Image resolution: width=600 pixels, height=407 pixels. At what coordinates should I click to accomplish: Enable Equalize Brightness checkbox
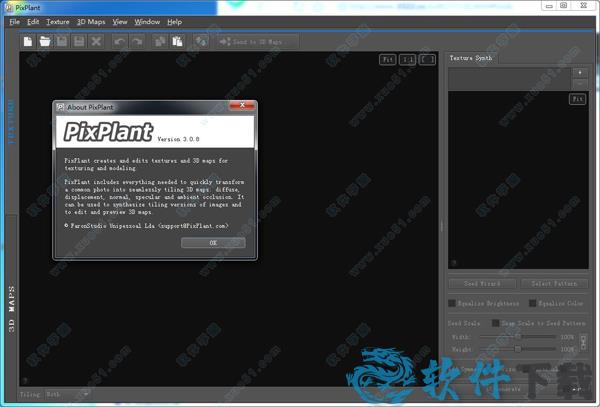coord(452,303)
